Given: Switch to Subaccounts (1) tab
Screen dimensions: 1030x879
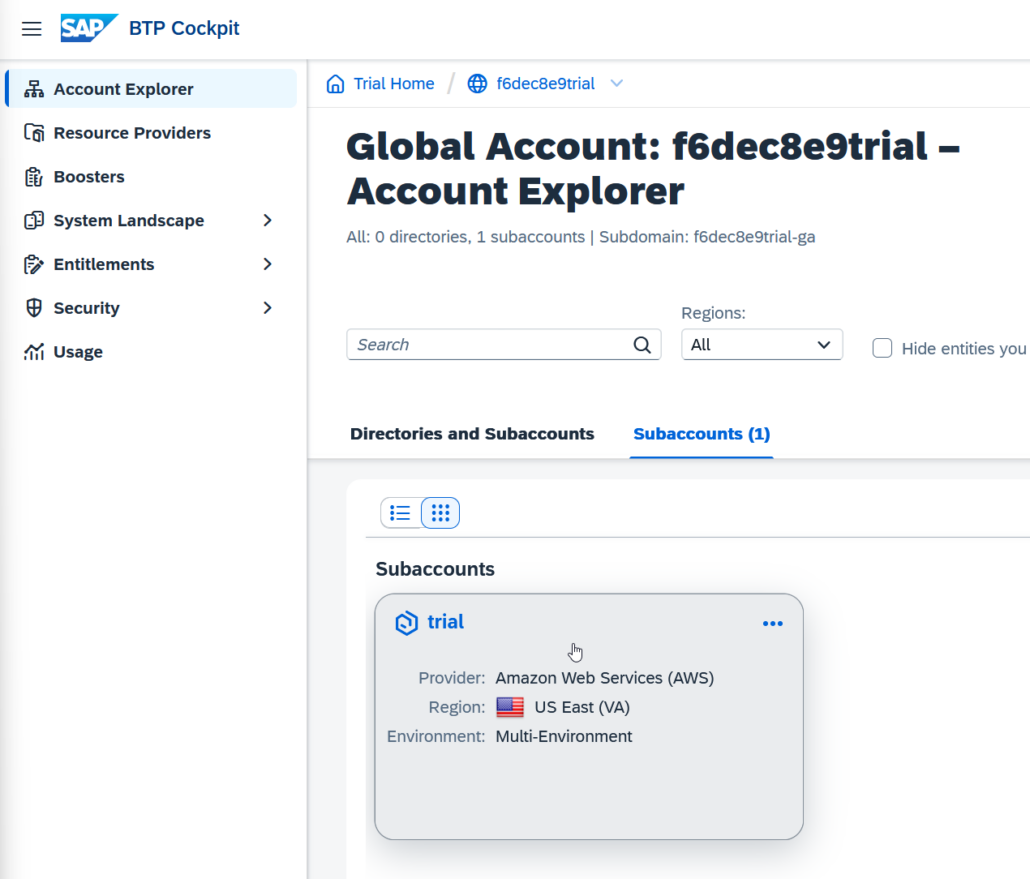Looking at the screenshot, I should point(702,434).
